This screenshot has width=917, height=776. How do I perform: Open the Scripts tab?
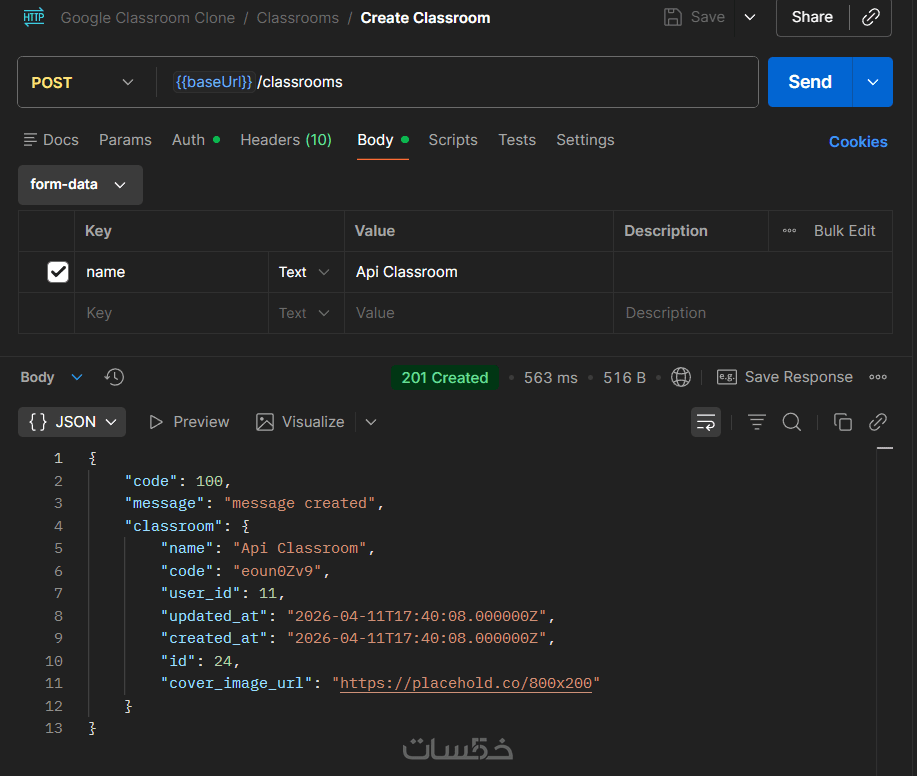453,140
